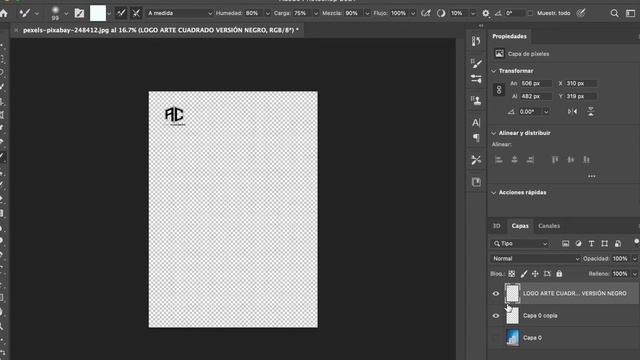The width and height of the screenshot is (640, 360).
Task: Align top edges icon
Action: [555, 160]
